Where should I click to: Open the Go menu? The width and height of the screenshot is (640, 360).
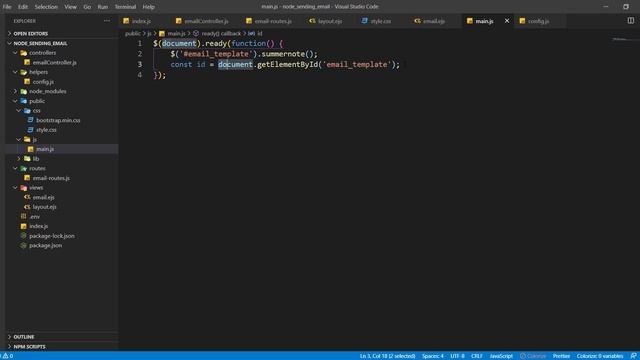coord(87,7)
